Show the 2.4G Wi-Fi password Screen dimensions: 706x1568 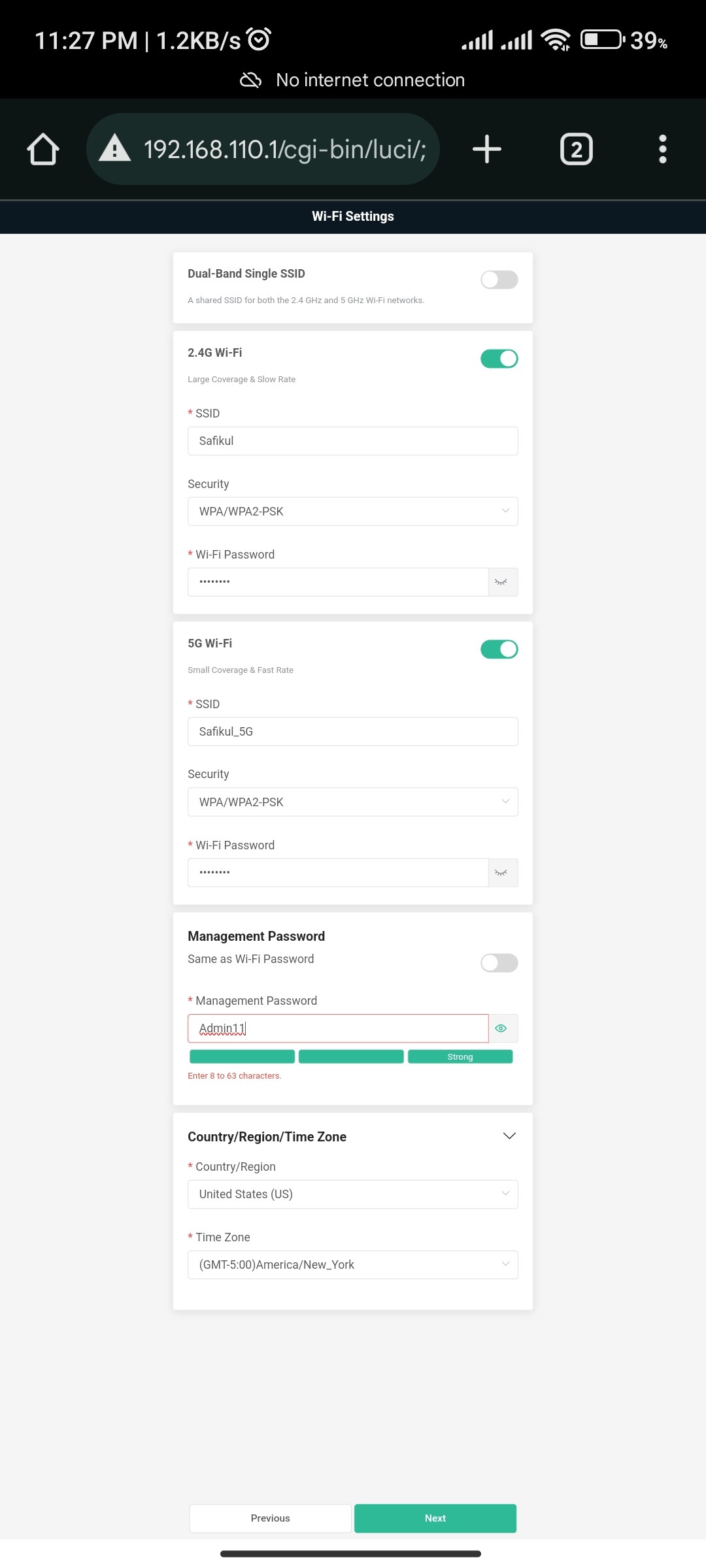click(x=501, y=582)
